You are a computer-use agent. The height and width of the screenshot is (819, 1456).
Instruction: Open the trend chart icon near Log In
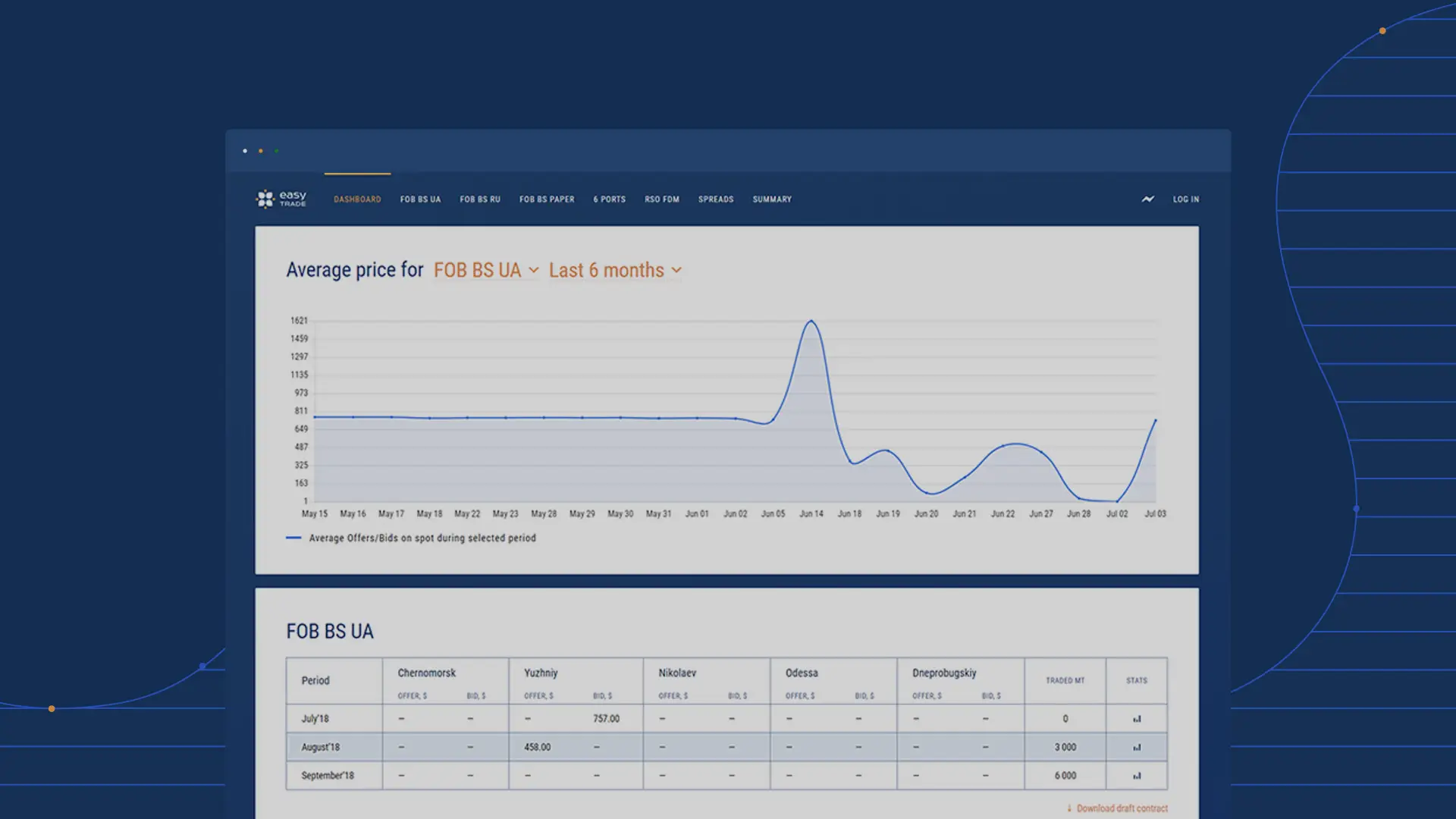[x=1147, y=199]
